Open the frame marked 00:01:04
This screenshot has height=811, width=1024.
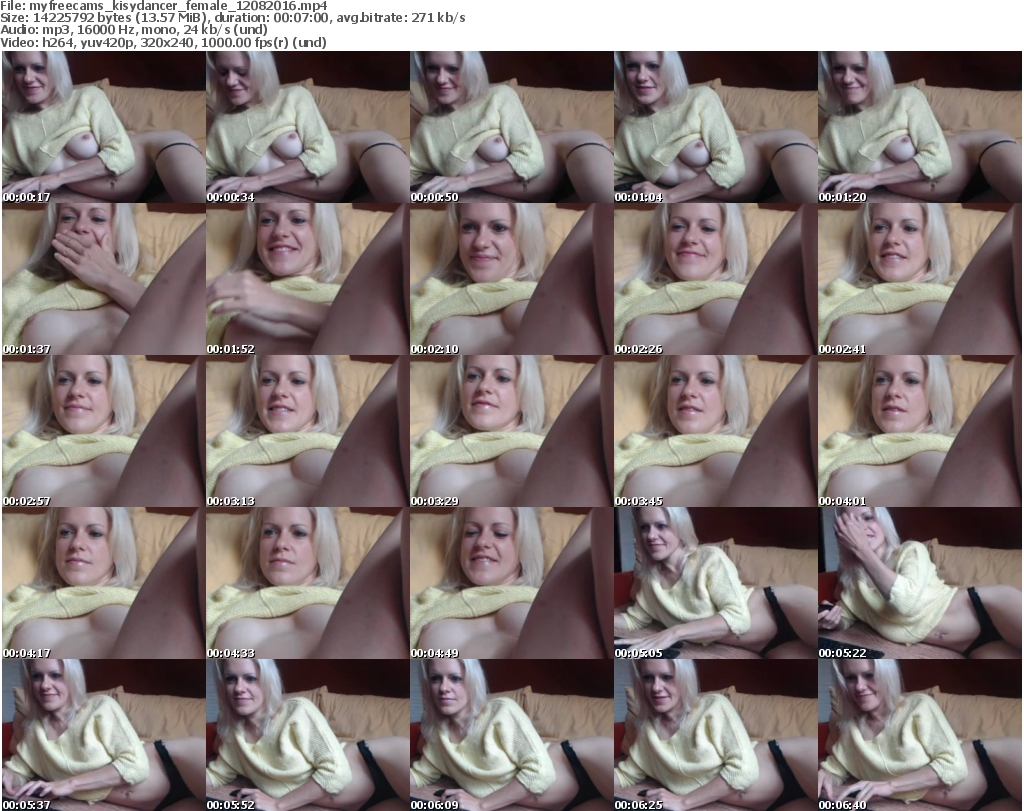[715, 127]
